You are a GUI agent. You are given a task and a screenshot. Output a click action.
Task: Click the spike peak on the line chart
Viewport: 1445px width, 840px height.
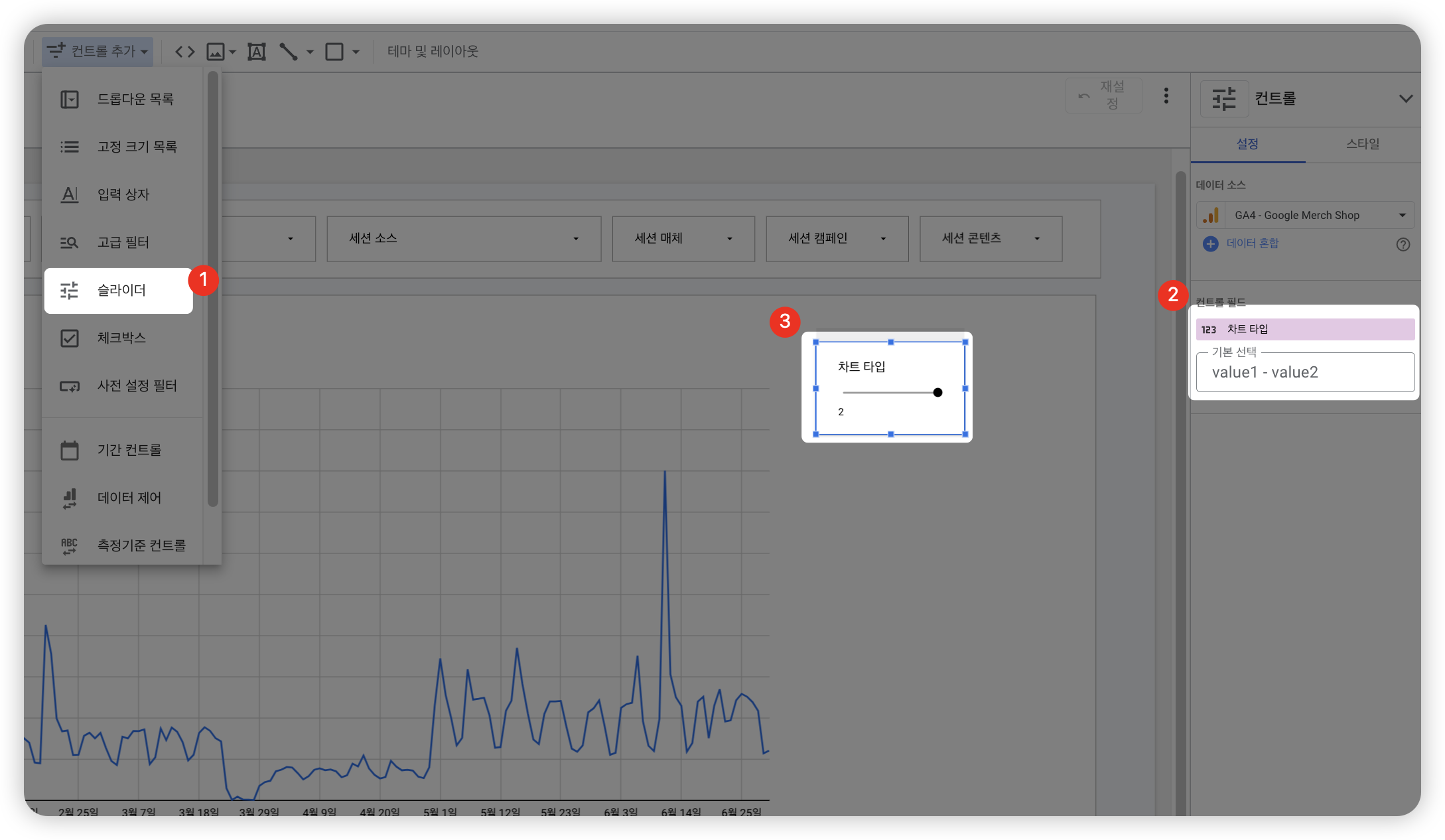(x=665, y=472)
